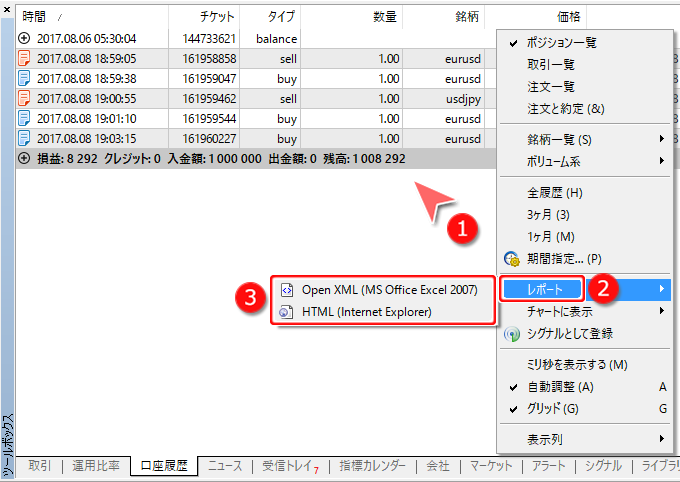The image size is (680, 482).
Task: Click the usdjpy symbol cell
Action: (463, 99)
